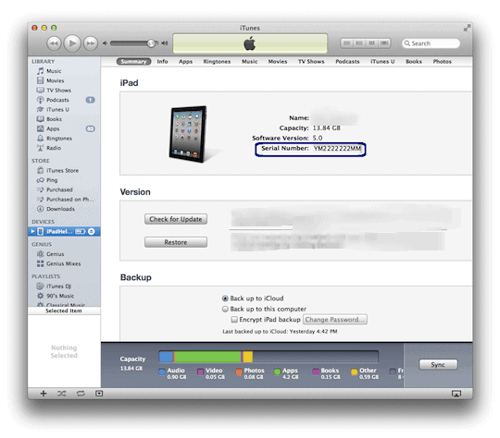Image resolution: width=500 pixels, height=438 pixels.
Task: Click the Search field
Action: pyautogui.click(x=431, y=43)
